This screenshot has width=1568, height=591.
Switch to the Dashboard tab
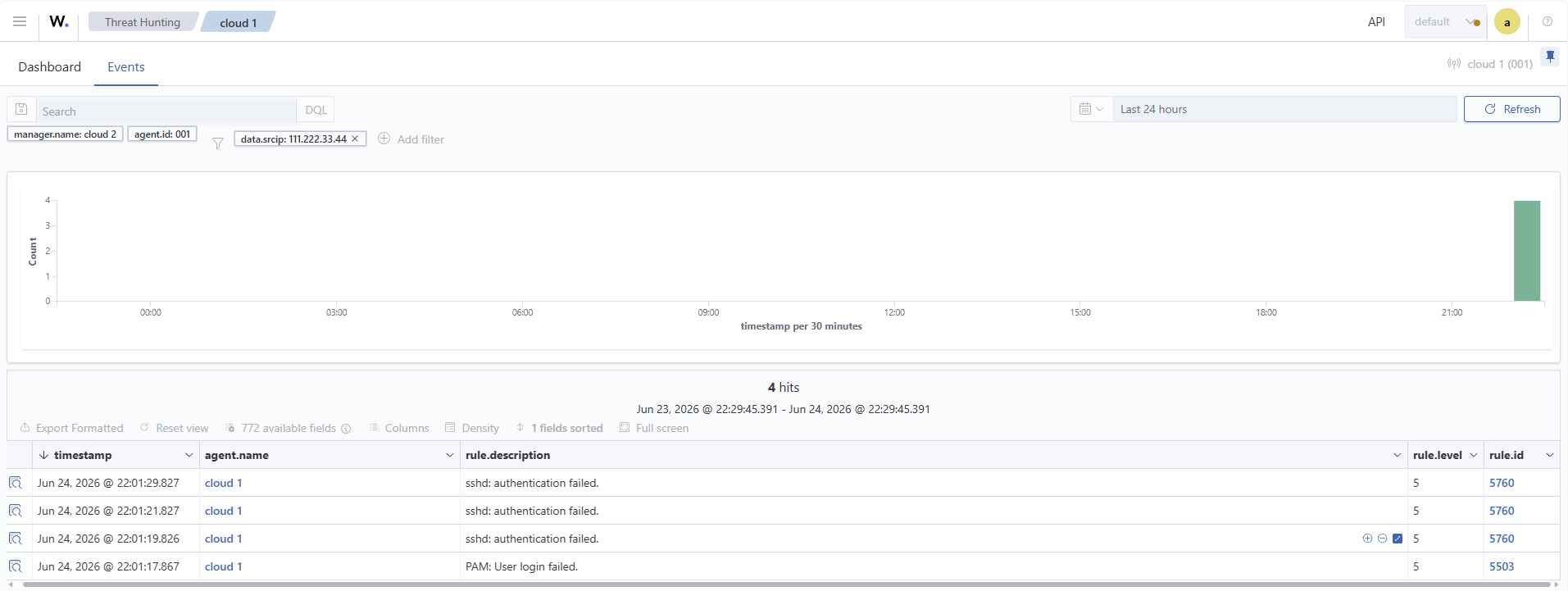(50, 66)
